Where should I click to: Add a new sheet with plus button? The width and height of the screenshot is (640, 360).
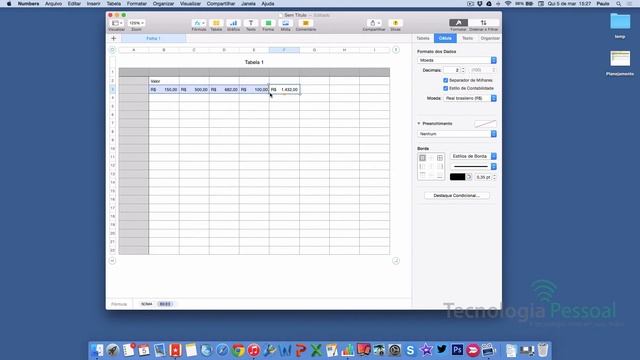tap(113, 38)
